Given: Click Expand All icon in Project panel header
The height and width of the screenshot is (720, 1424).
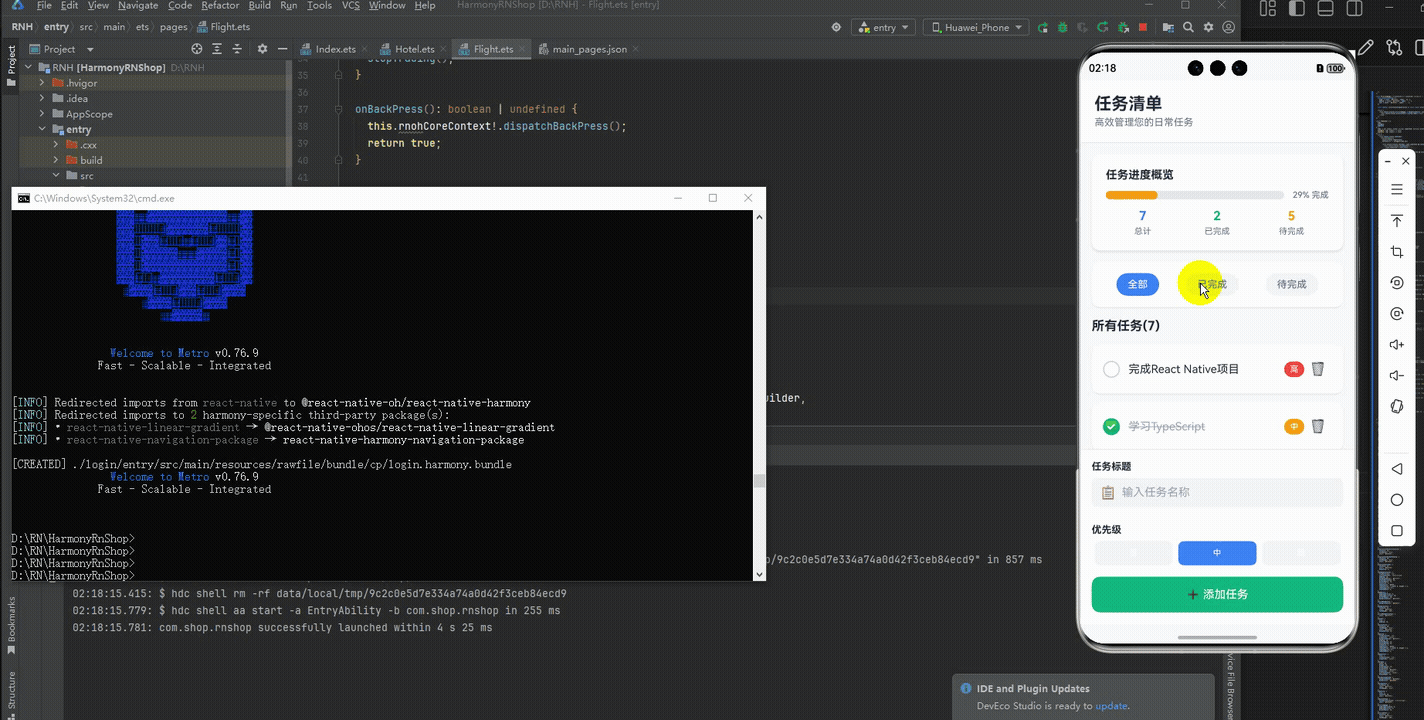Looking at the screenshot, I should pyautogui.click(x=217, y=49).
